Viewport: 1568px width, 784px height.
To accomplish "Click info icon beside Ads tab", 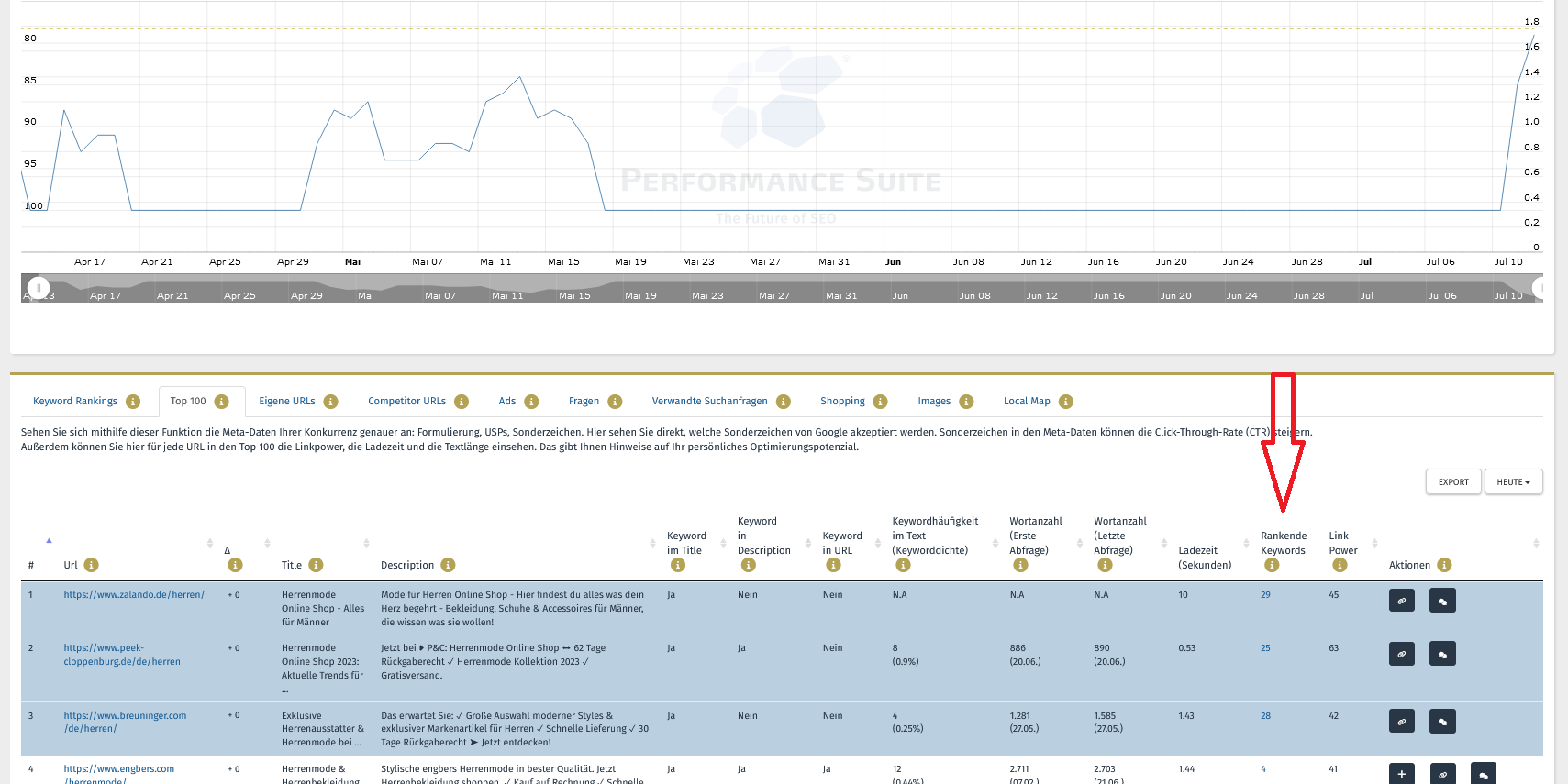I will tap(531, 402).
